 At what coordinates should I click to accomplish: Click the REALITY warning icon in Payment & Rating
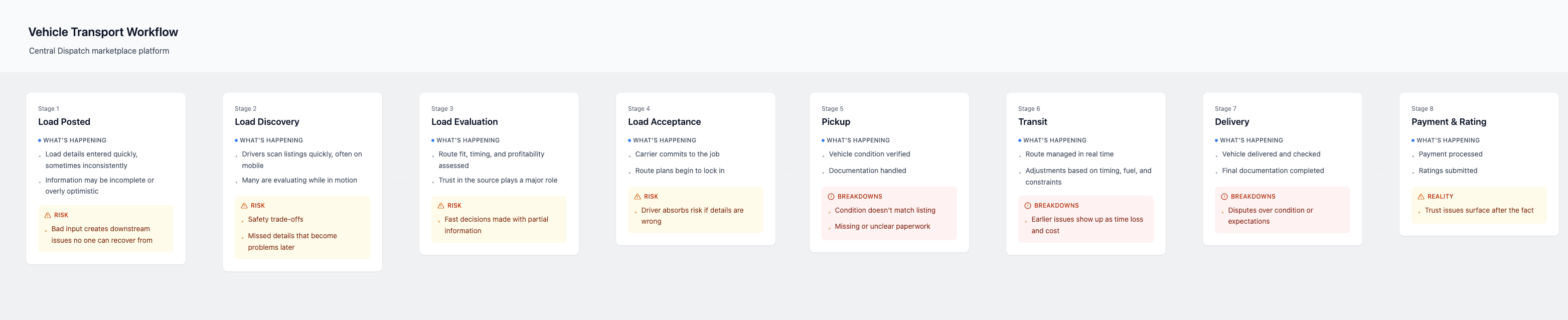point(1421,197)
